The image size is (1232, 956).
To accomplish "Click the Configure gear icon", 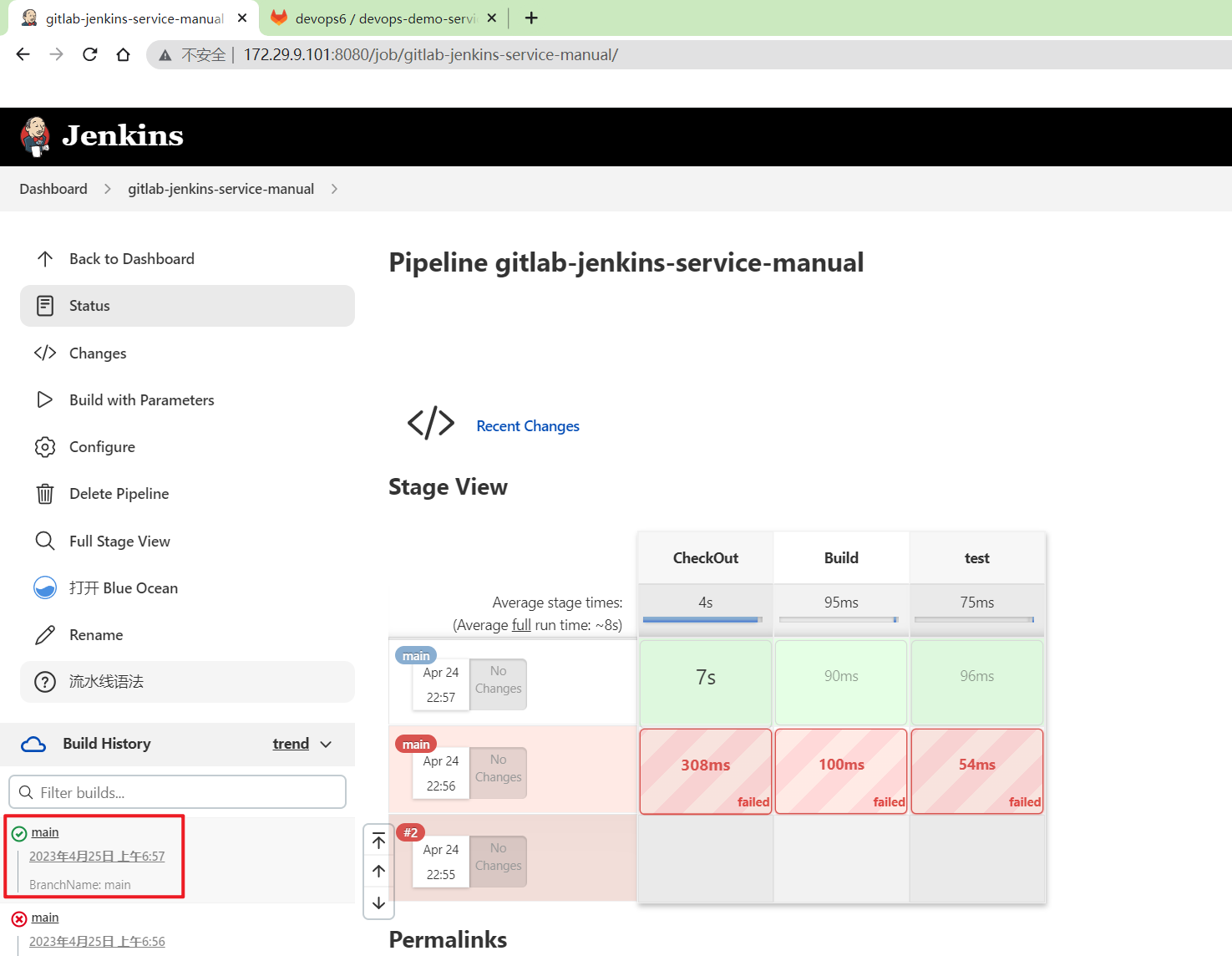I will tap(45, 447).
